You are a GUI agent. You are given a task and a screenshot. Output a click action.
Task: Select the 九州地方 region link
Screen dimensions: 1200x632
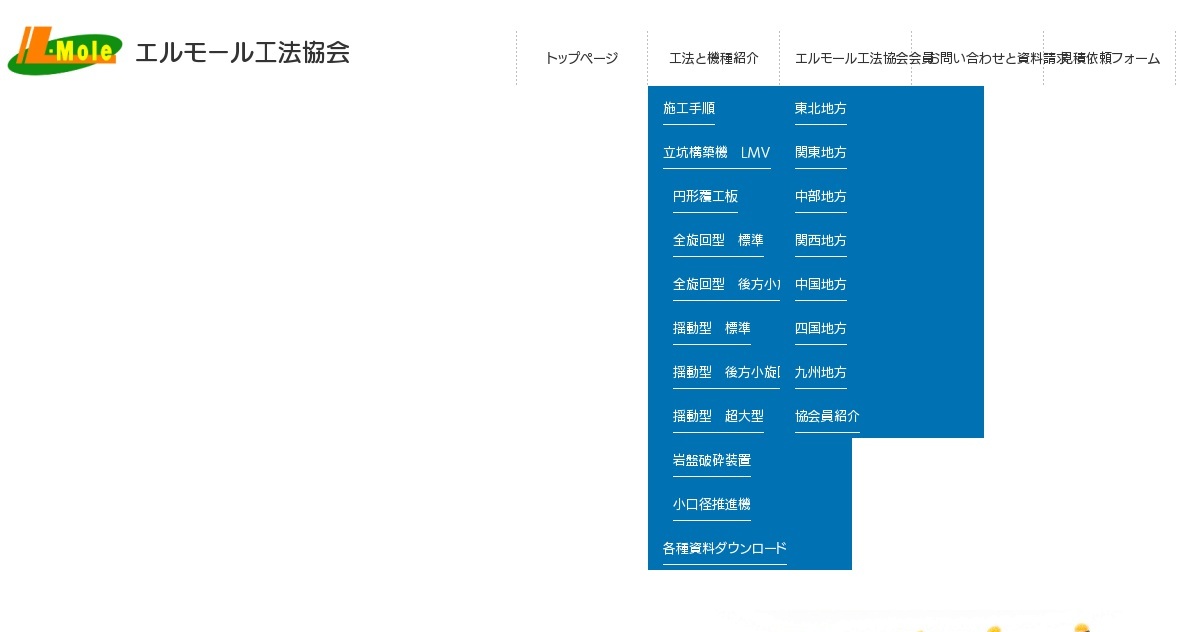click(x=820, y=372)
